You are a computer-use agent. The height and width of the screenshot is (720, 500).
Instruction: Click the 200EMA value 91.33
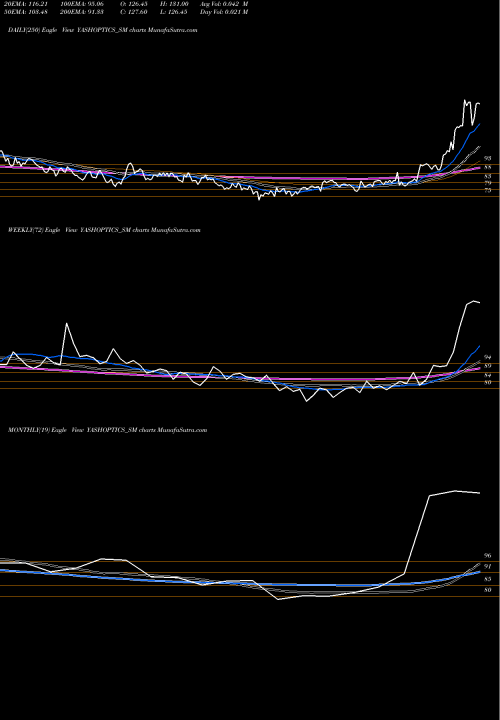point(82,12)
